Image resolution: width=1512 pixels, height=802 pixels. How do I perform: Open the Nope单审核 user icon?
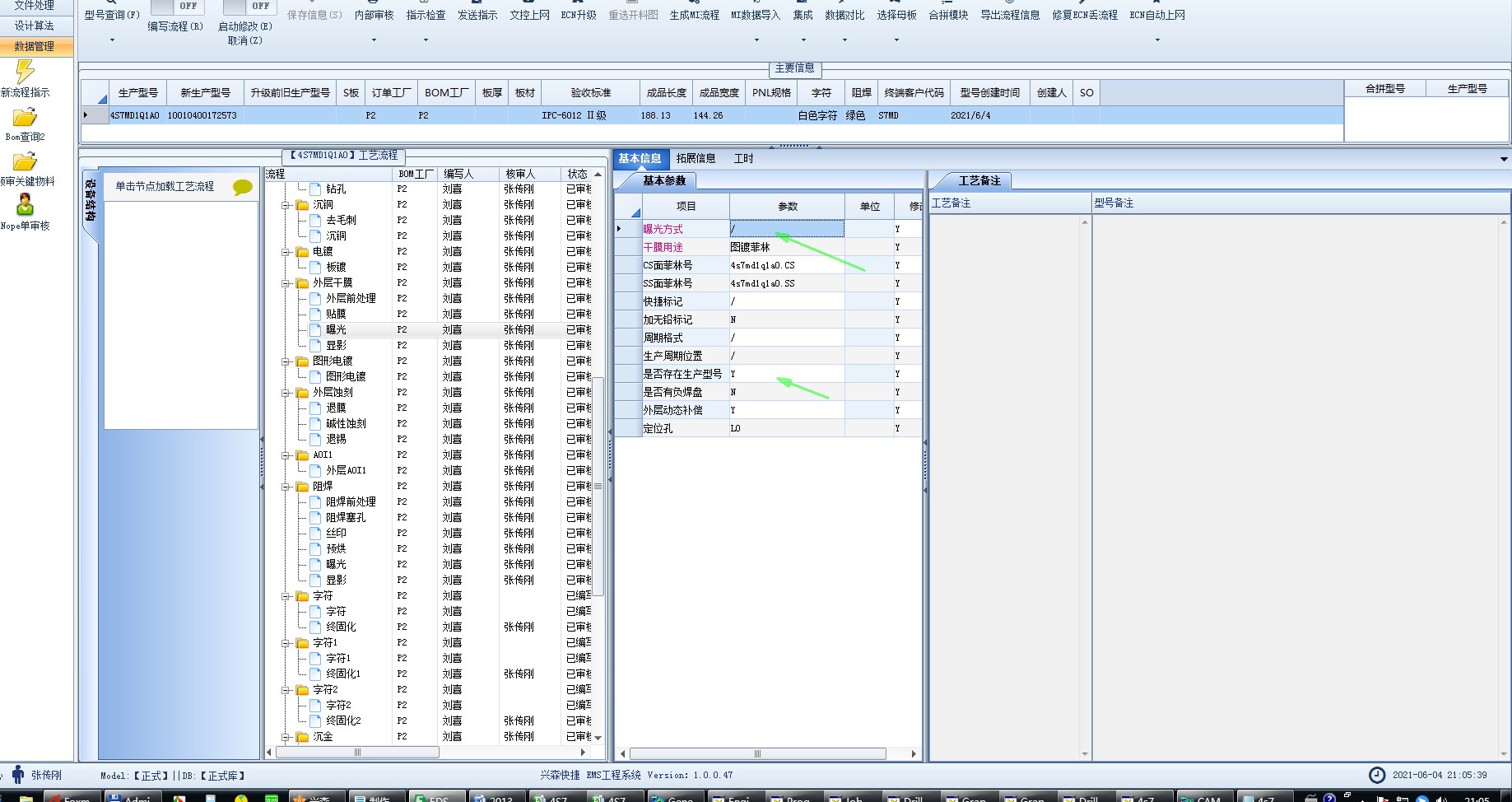tap(25, 204)
